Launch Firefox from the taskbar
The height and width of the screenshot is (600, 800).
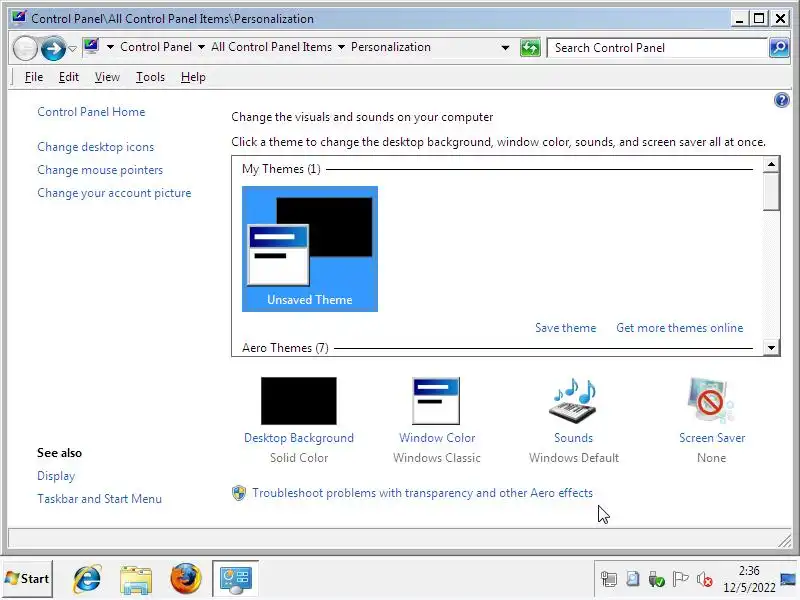point(185,579)
